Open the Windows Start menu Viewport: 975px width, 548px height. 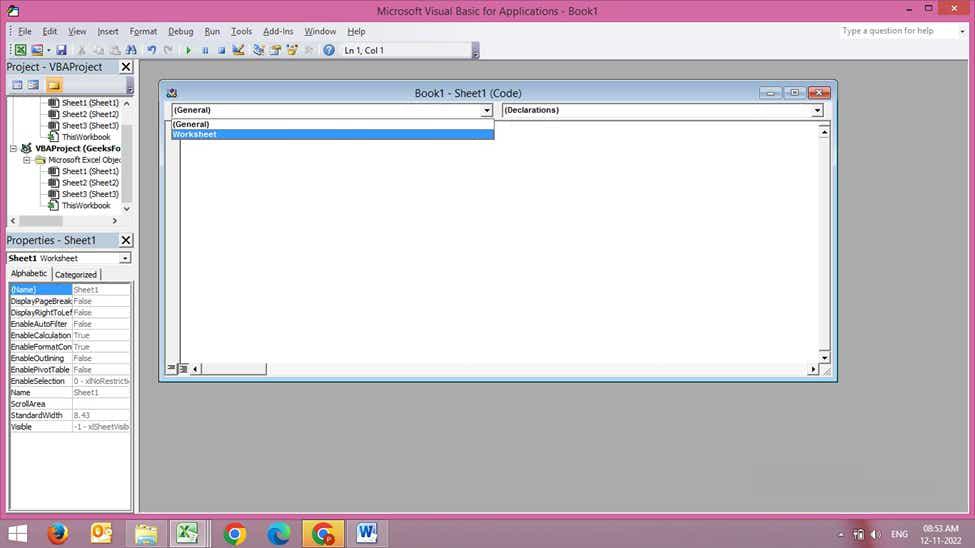17,534
